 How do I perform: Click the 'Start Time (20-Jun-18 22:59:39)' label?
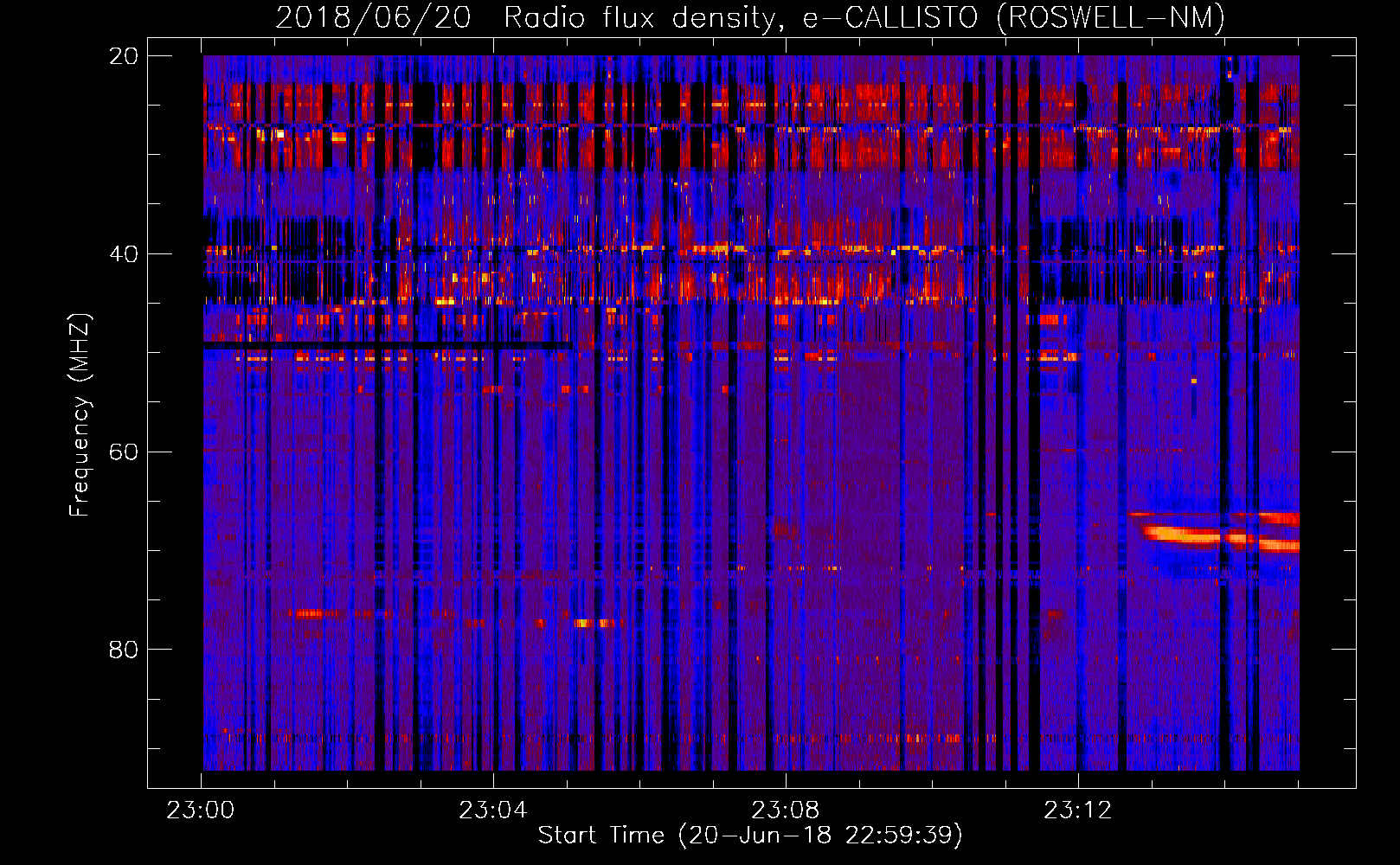tap(750, 836)
